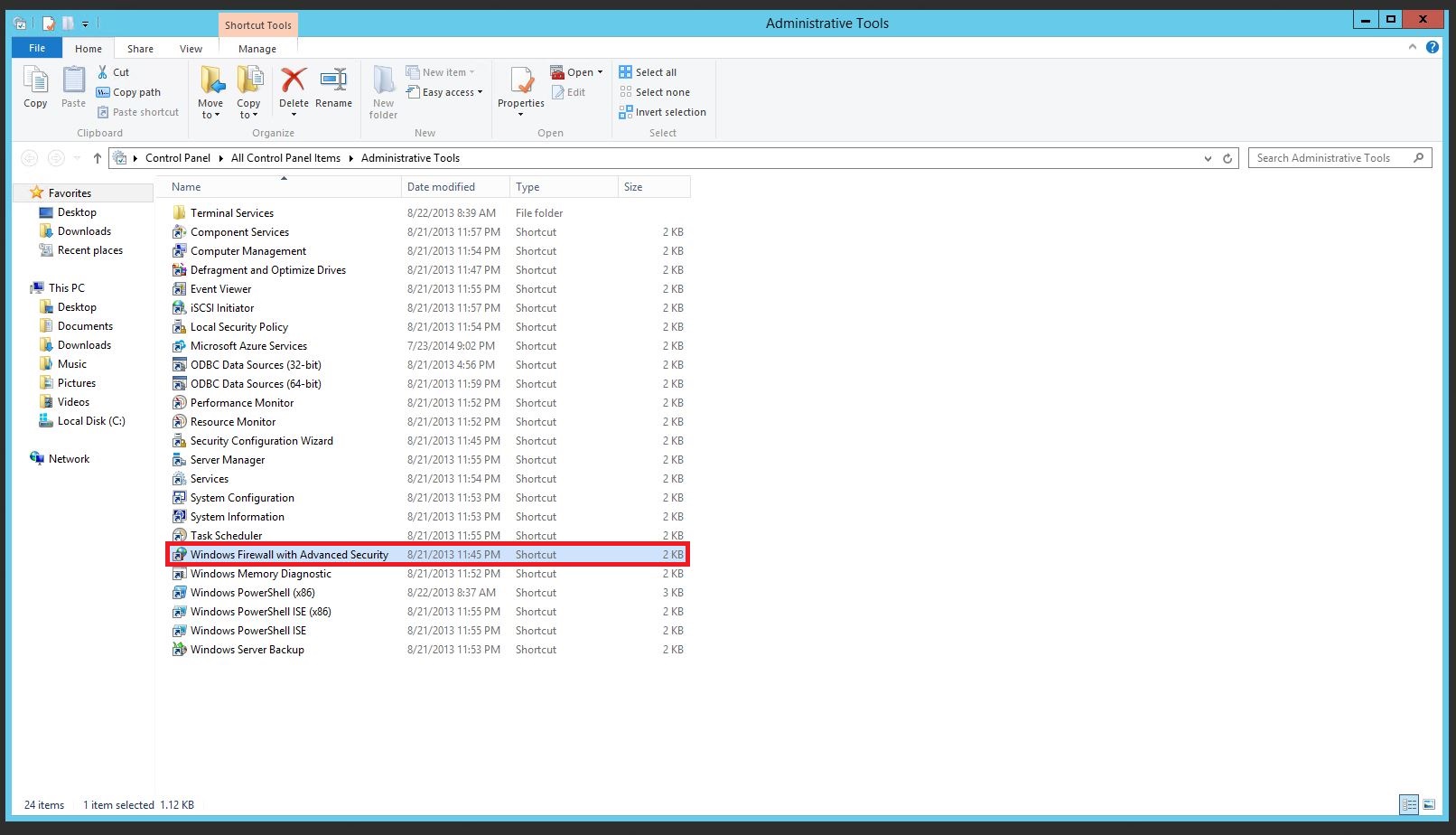Click All Control Panel Items breadcrumb
The width and height of the screenshot is (1456, 835).
(285, 158)
